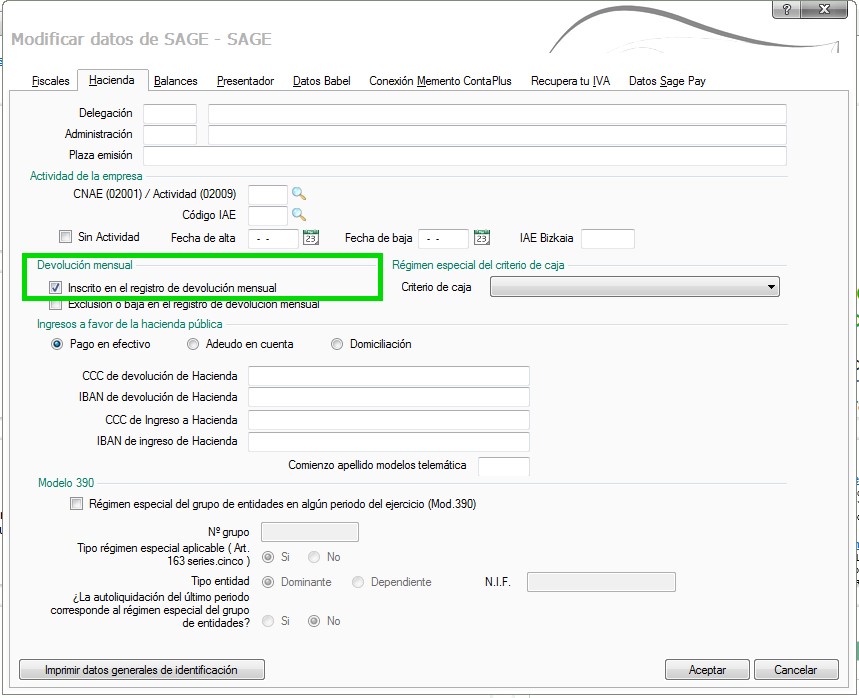Screen dimensions: 859x698
Task: Focus the IBAN de ingreso de Hacienda field
Action: [x=389, y=441]
